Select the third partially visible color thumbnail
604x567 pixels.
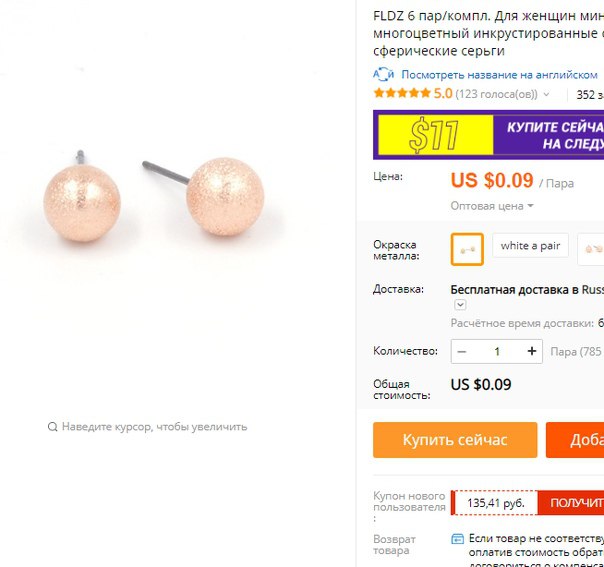[591, 250]
